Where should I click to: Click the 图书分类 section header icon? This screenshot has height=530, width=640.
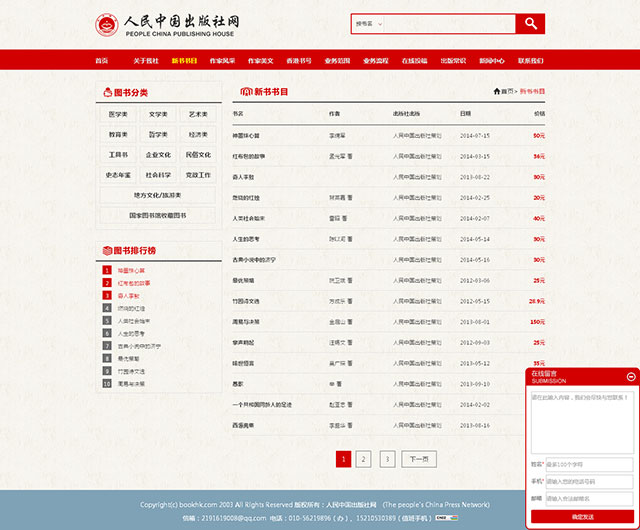pos(106,92)
